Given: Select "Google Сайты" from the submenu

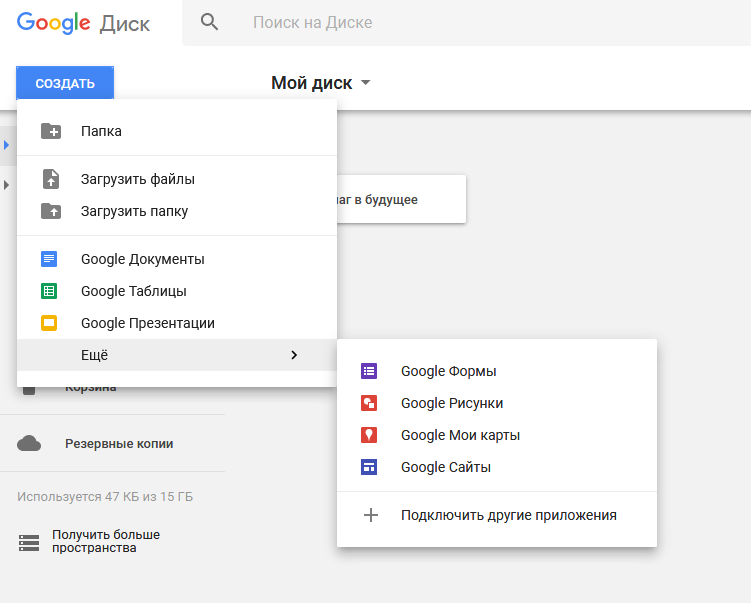Looking at the screenshot, I should [x=497, y=467].
